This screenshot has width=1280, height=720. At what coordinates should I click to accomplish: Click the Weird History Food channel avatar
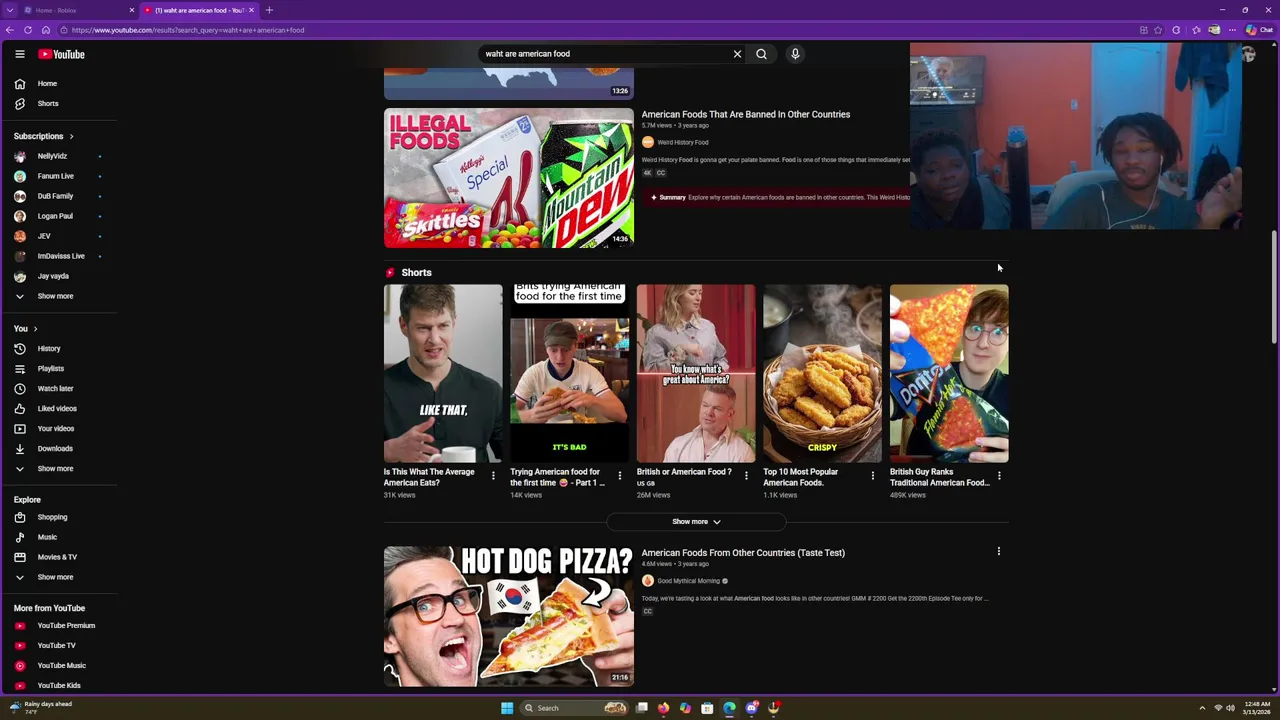pyautogui.click(x=648, y=142)
